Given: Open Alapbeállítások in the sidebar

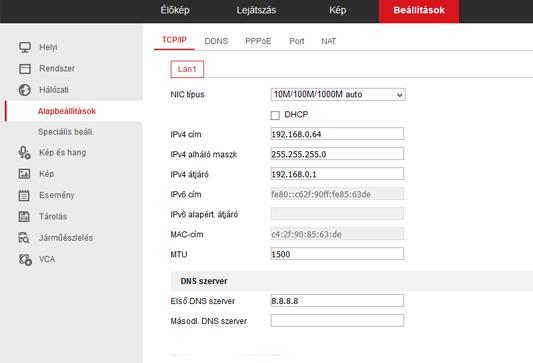Looking at the screenshot, I should coord(67,111).
